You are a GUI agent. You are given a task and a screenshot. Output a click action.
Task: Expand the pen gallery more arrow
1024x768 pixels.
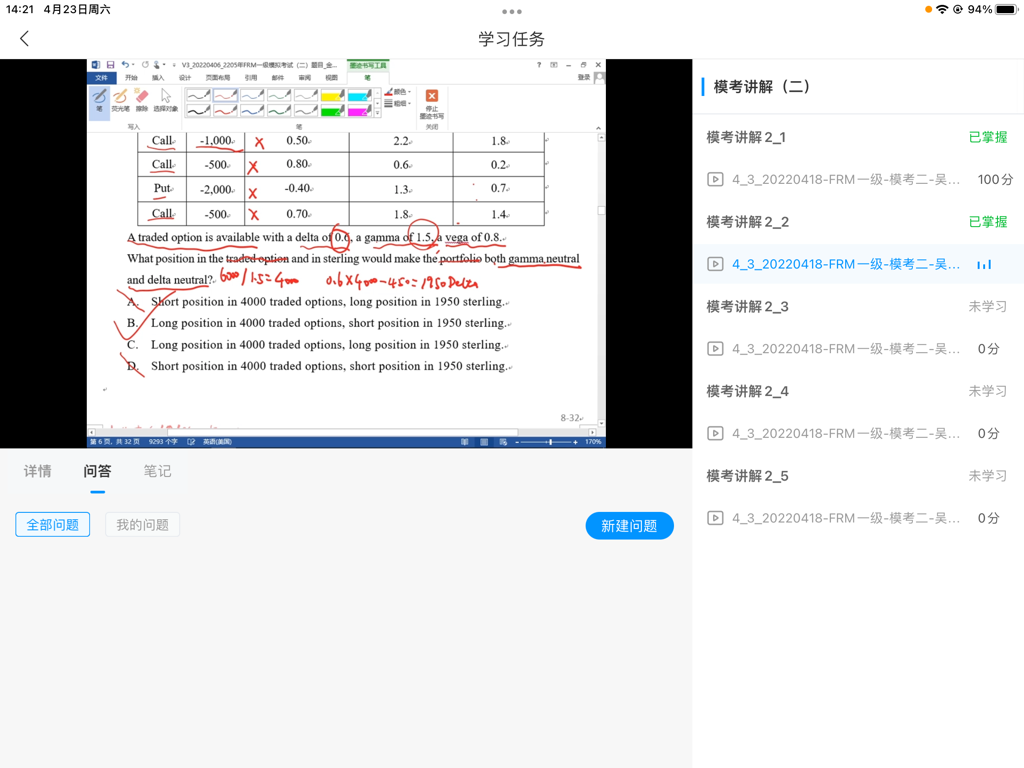click(x=377, y=114)
